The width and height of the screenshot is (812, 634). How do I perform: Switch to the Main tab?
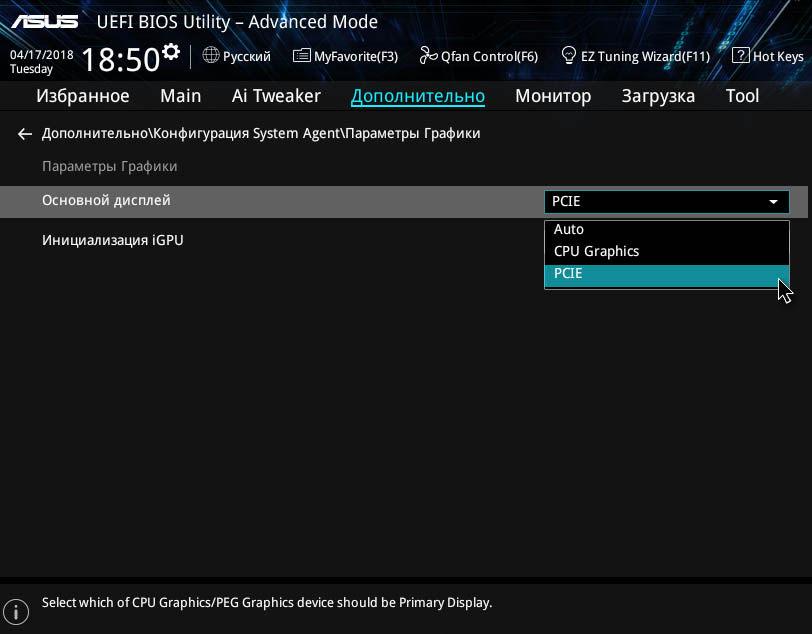(180, 96)
